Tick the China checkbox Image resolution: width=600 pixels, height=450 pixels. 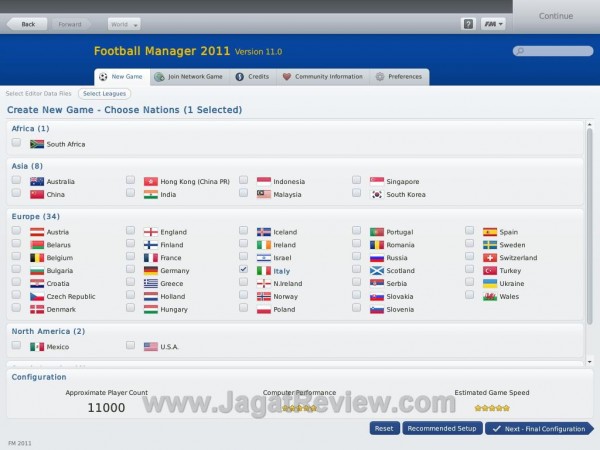pos(16,193)
